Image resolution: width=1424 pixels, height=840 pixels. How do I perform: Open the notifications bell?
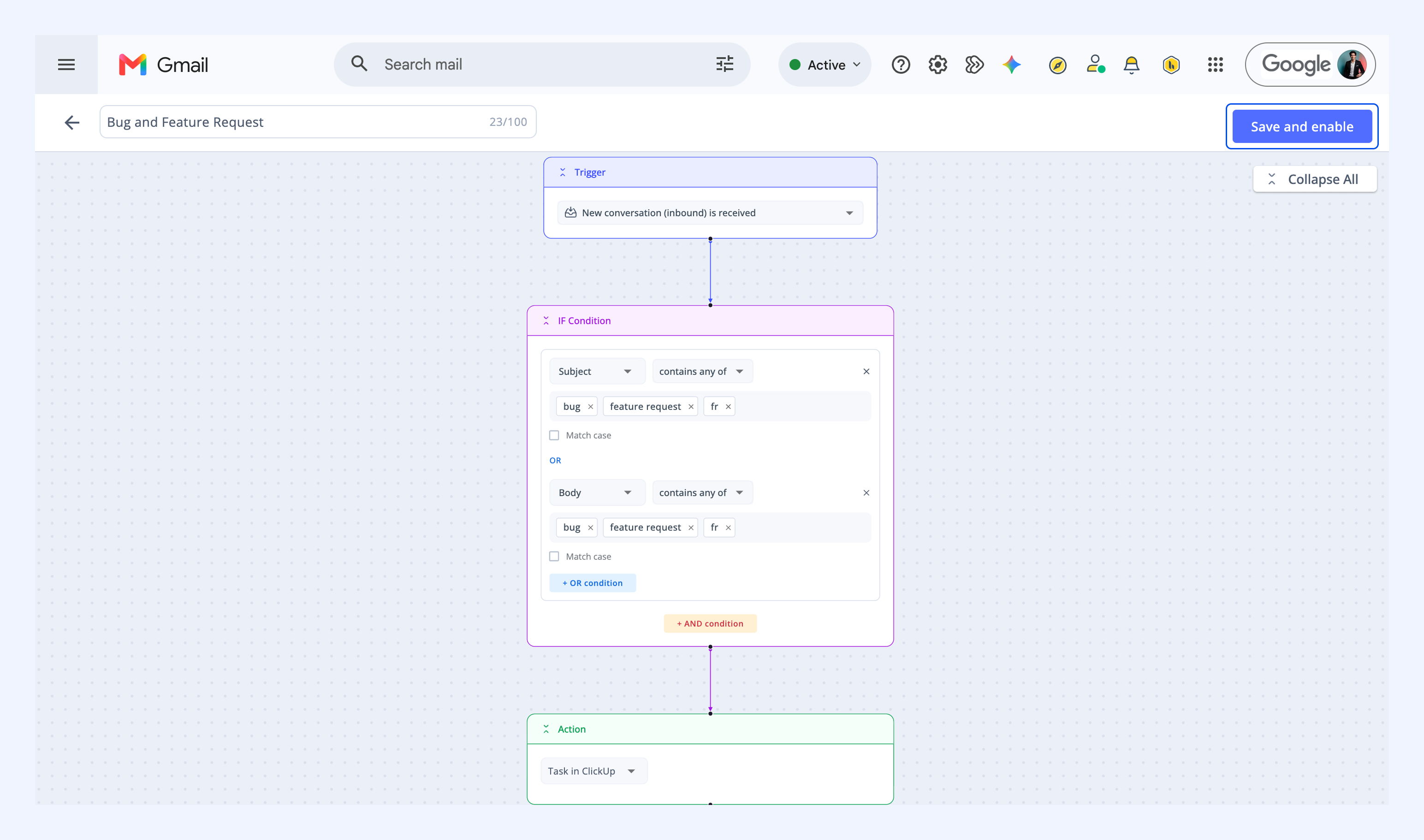coord(1131,65)
